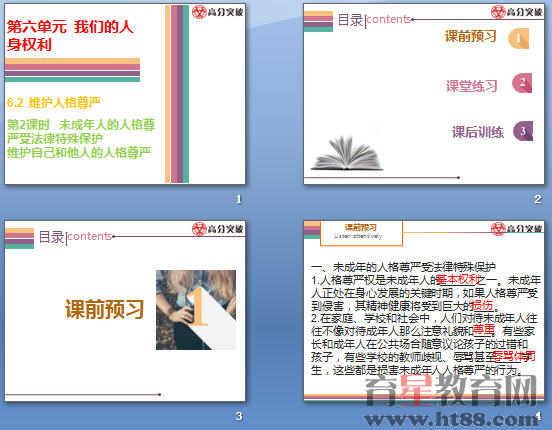Click the red answer 尊重 on slide 4
The width and height of the screenshot is (552, 430).
point(484,330)
